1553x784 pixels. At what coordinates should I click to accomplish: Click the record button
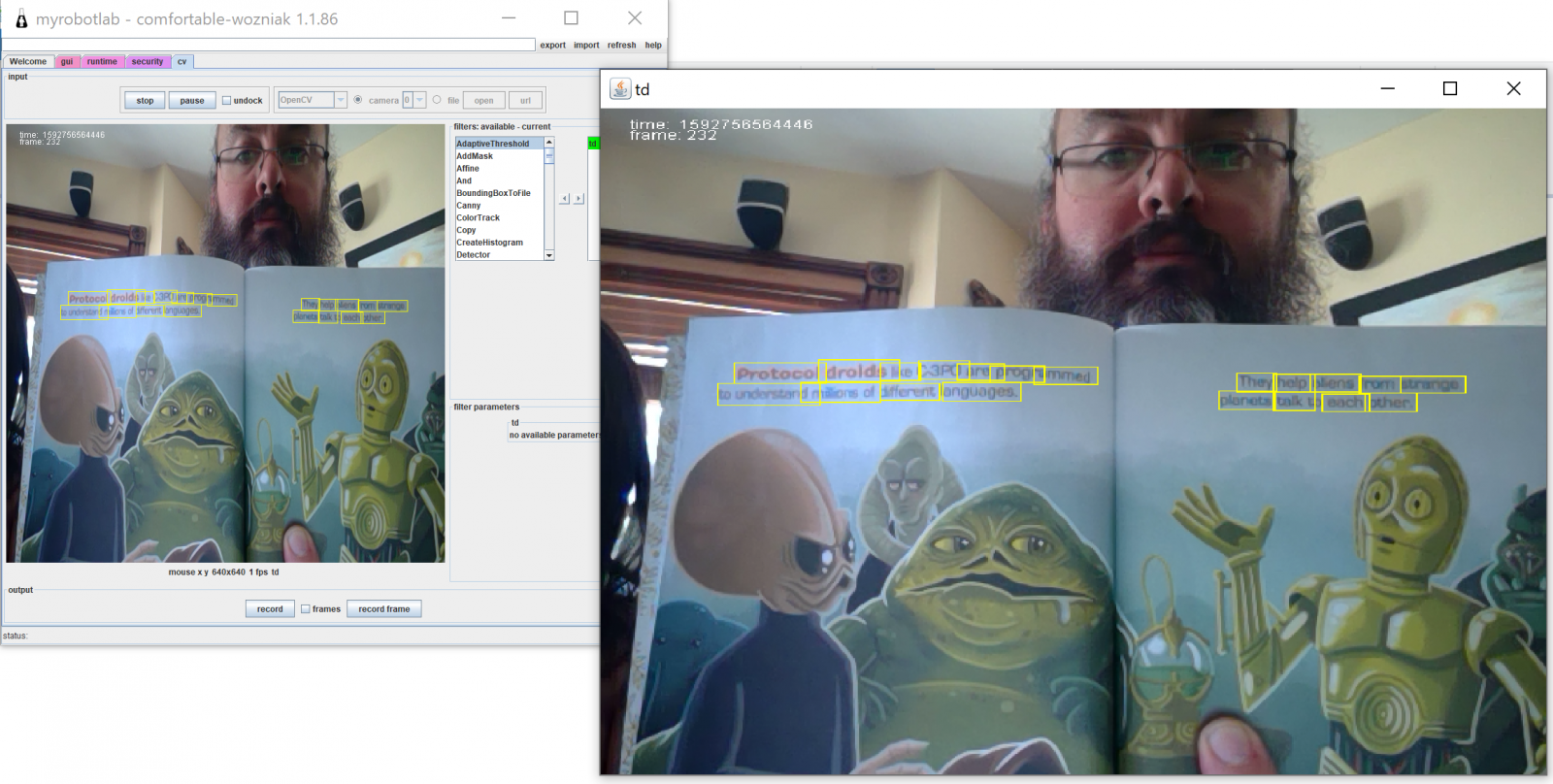click(270, 609)
